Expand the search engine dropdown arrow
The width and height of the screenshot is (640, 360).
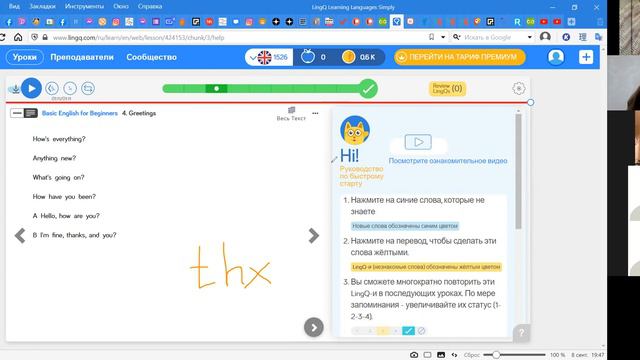pyautogui.click(x=529, y=37)
